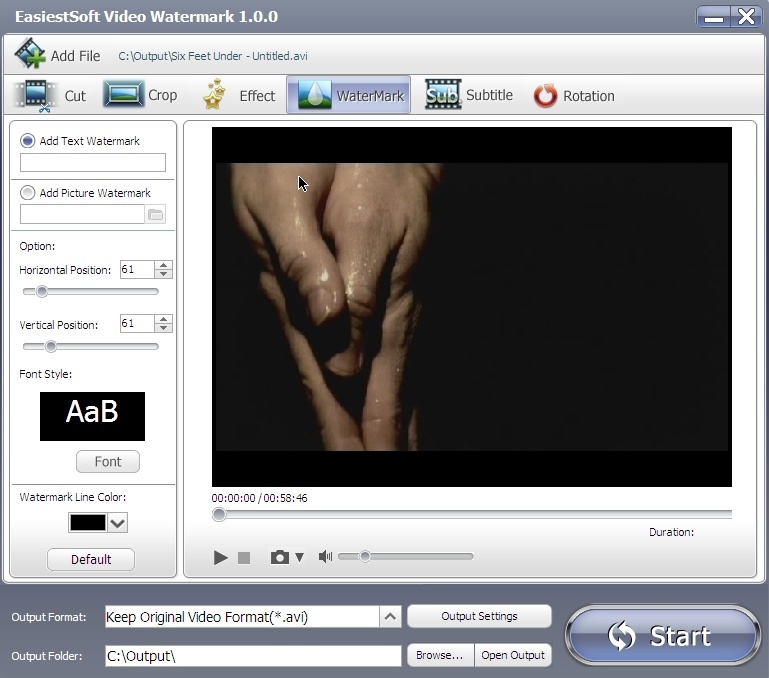Image resolution: width=769 pixels, height=678 pixels.
Task: Open the Rotation red arrow icon
Action: [545, 96]
